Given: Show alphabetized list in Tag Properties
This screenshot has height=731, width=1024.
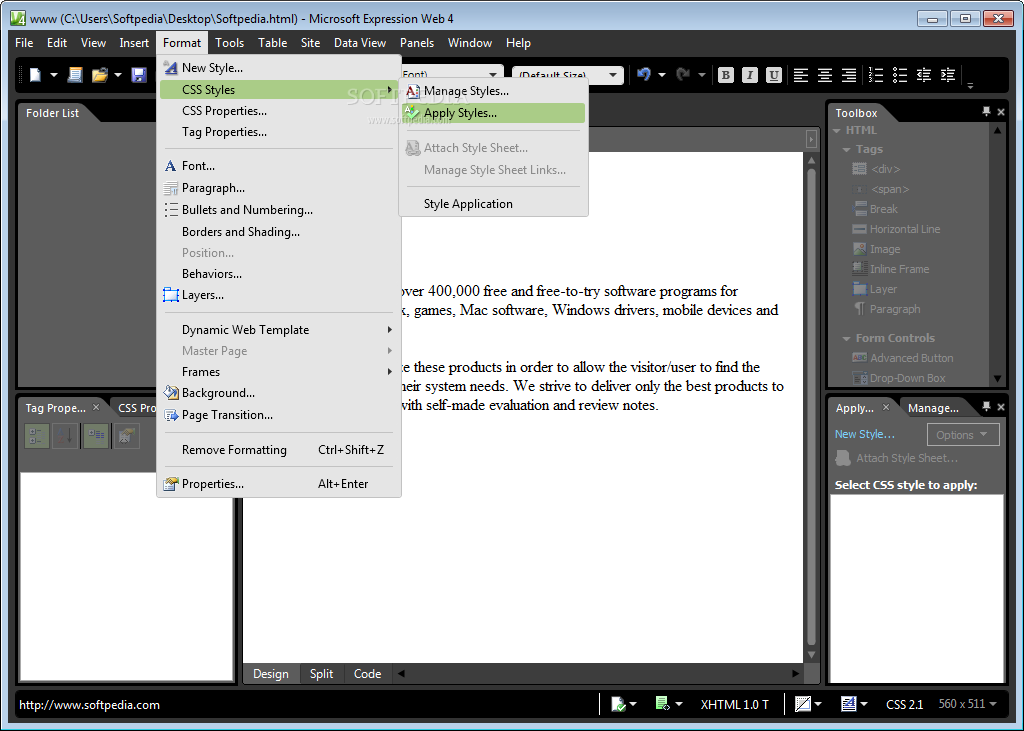Looking at the screenshot, I should pos(65,436).
